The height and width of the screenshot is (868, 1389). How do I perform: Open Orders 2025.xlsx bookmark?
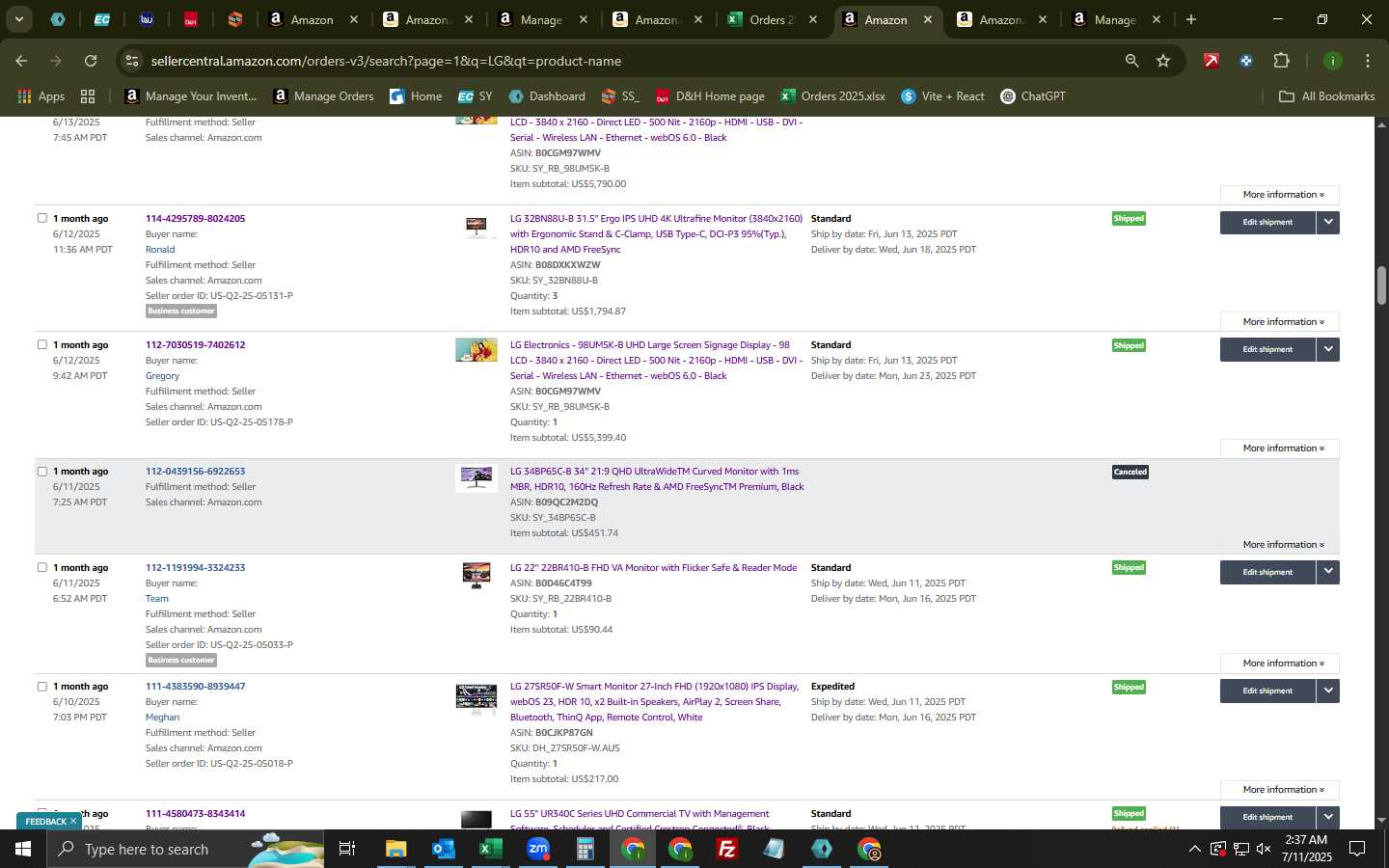pyautogui.click(x=833, y=96)
